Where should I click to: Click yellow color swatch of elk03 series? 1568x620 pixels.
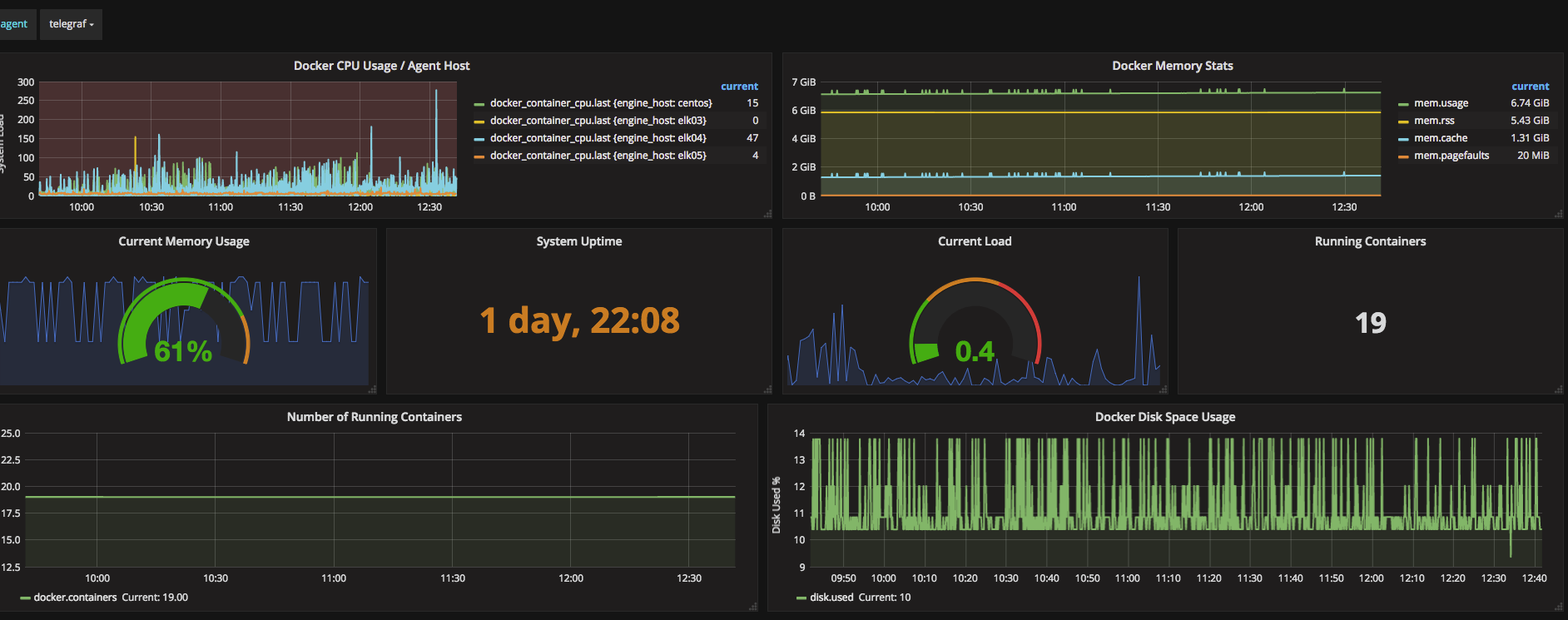click(479, 122)
